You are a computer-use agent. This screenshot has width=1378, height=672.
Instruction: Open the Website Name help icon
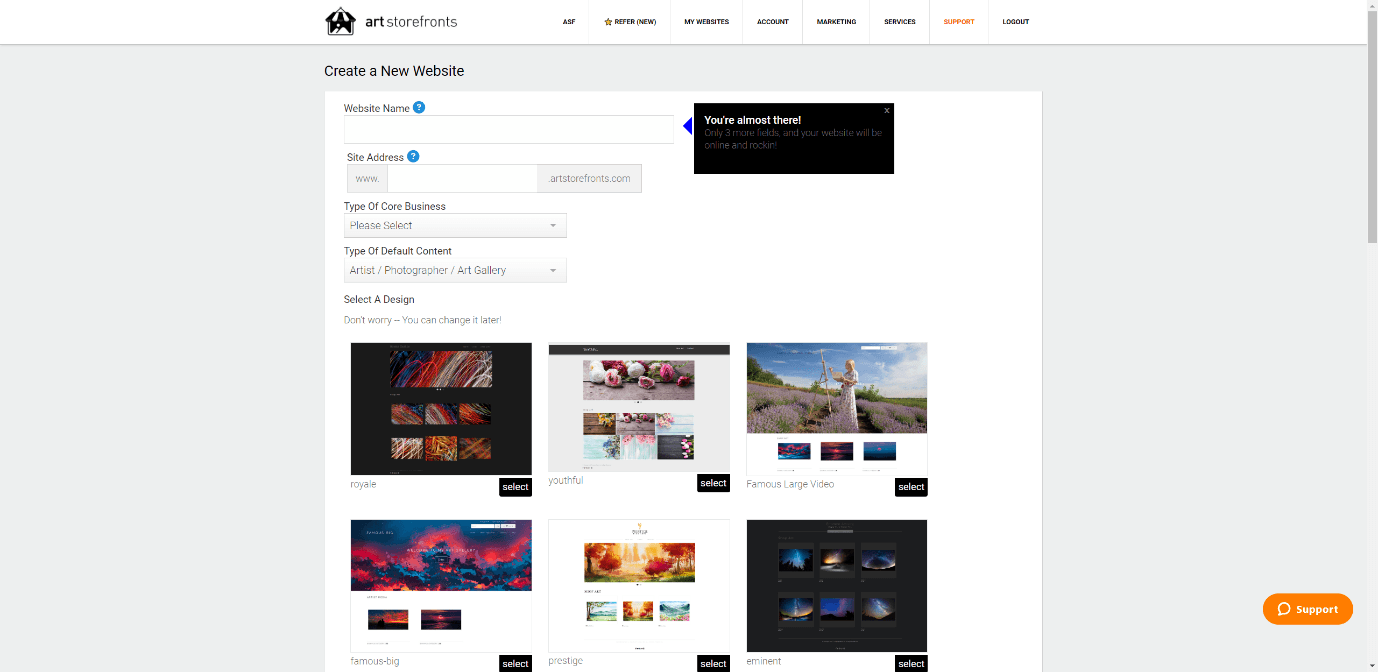pos(419,107)
